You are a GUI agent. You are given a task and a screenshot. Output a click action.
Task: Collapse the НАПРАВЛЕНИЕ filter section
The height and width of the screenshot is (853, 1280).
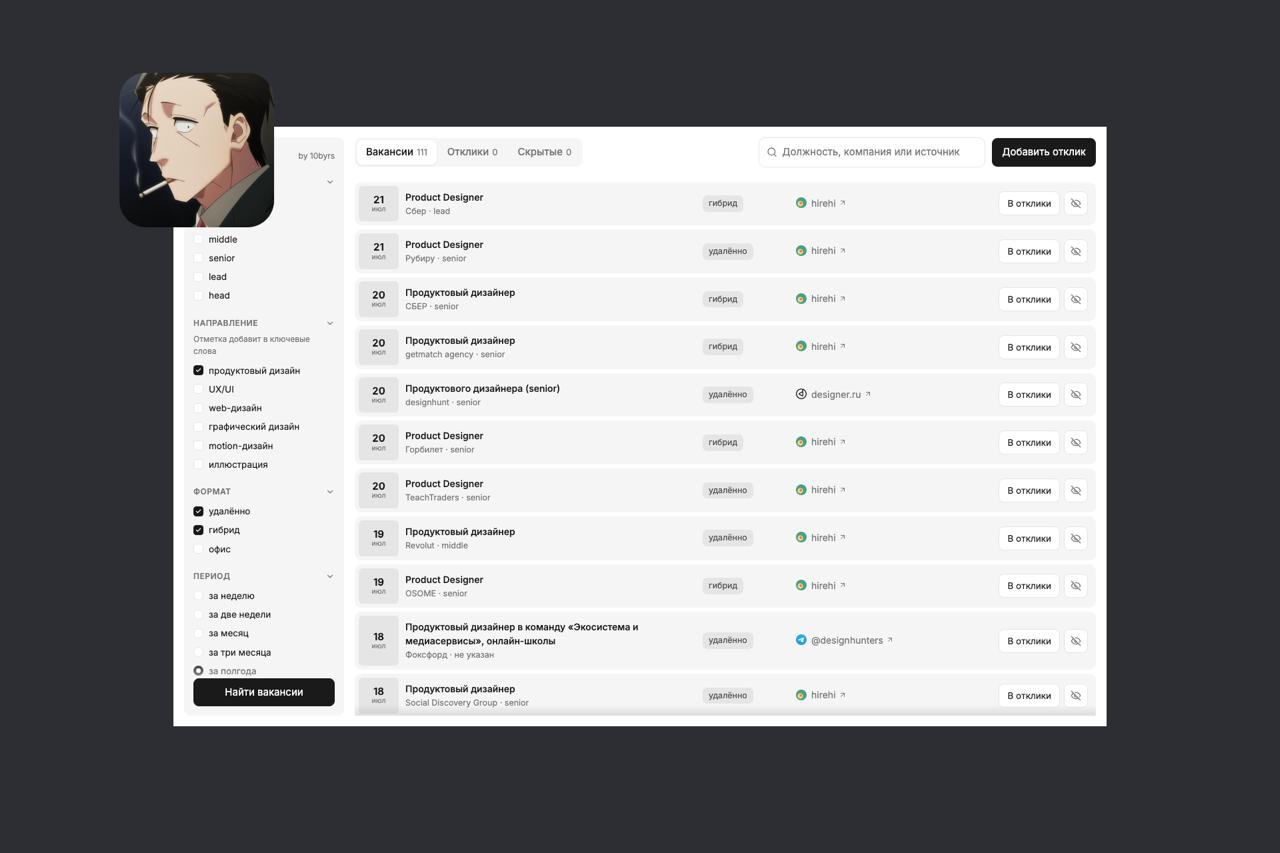click(330, 323)
